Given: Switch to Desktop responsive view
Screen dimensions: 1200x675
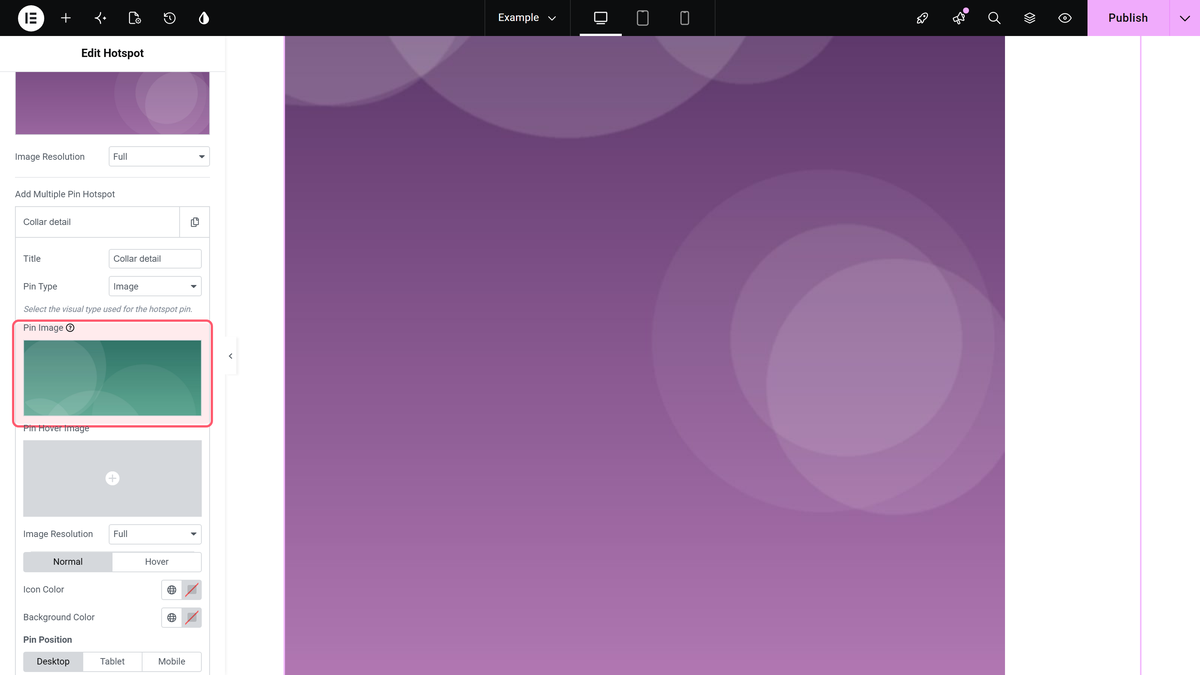Looking at the screenshot, I should (601, 18).
